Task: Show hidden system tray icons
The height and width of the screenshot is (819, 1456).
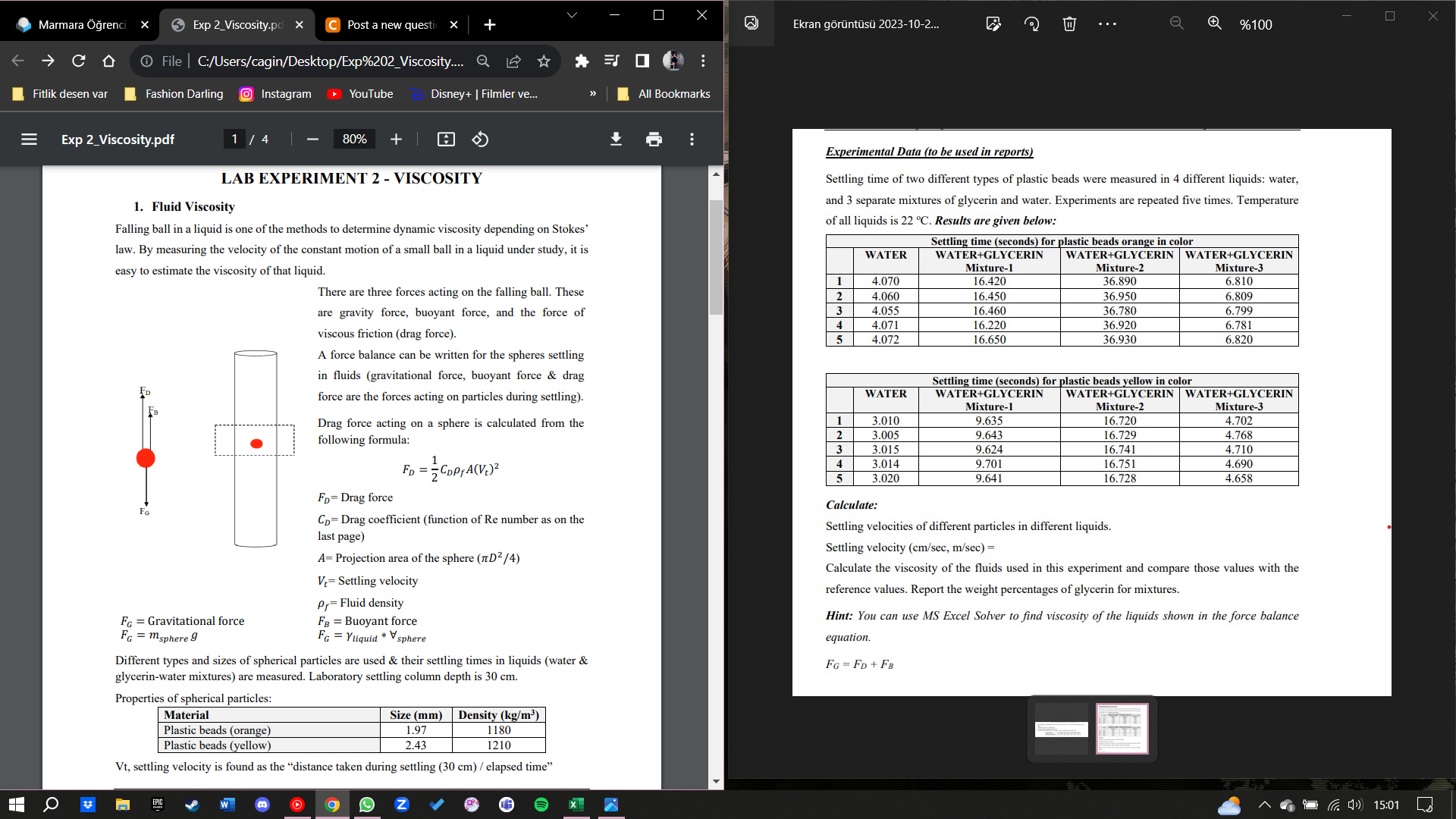Action: [x=1263, y=805]
